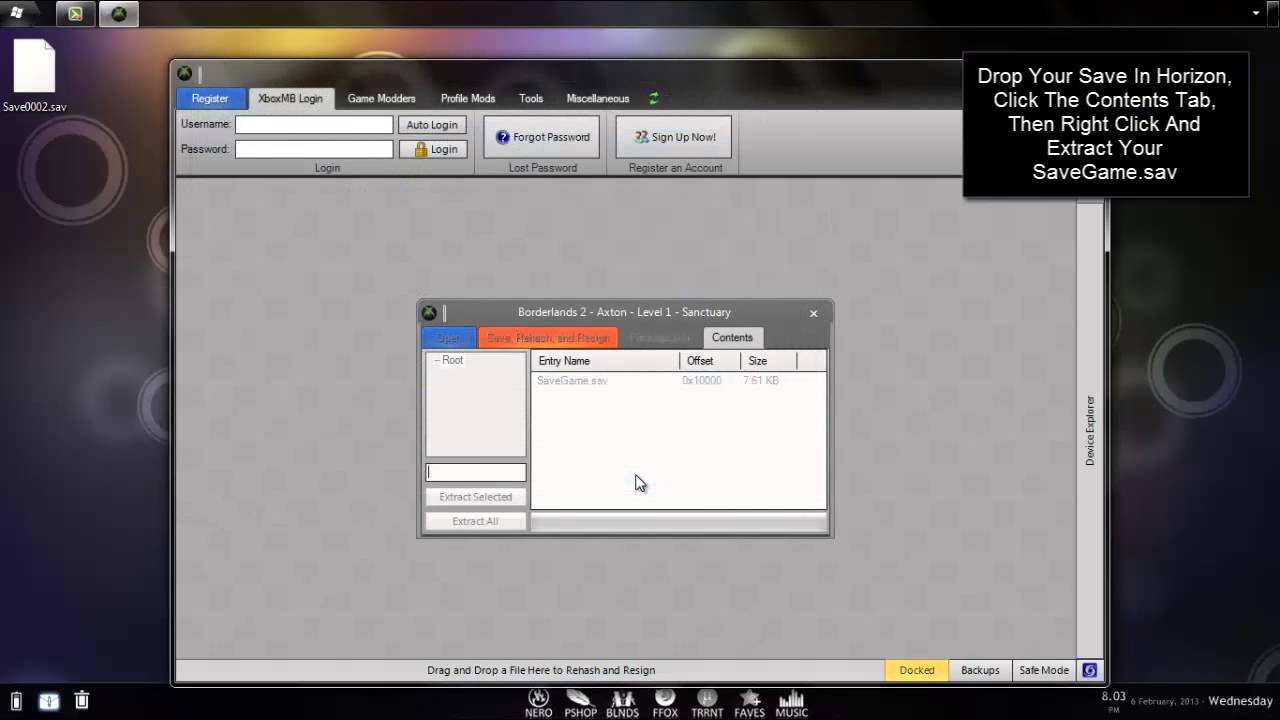Open the Miscellaneous tab
The height and width of the screenshot is (720, 1280).
tap(598, 98)
